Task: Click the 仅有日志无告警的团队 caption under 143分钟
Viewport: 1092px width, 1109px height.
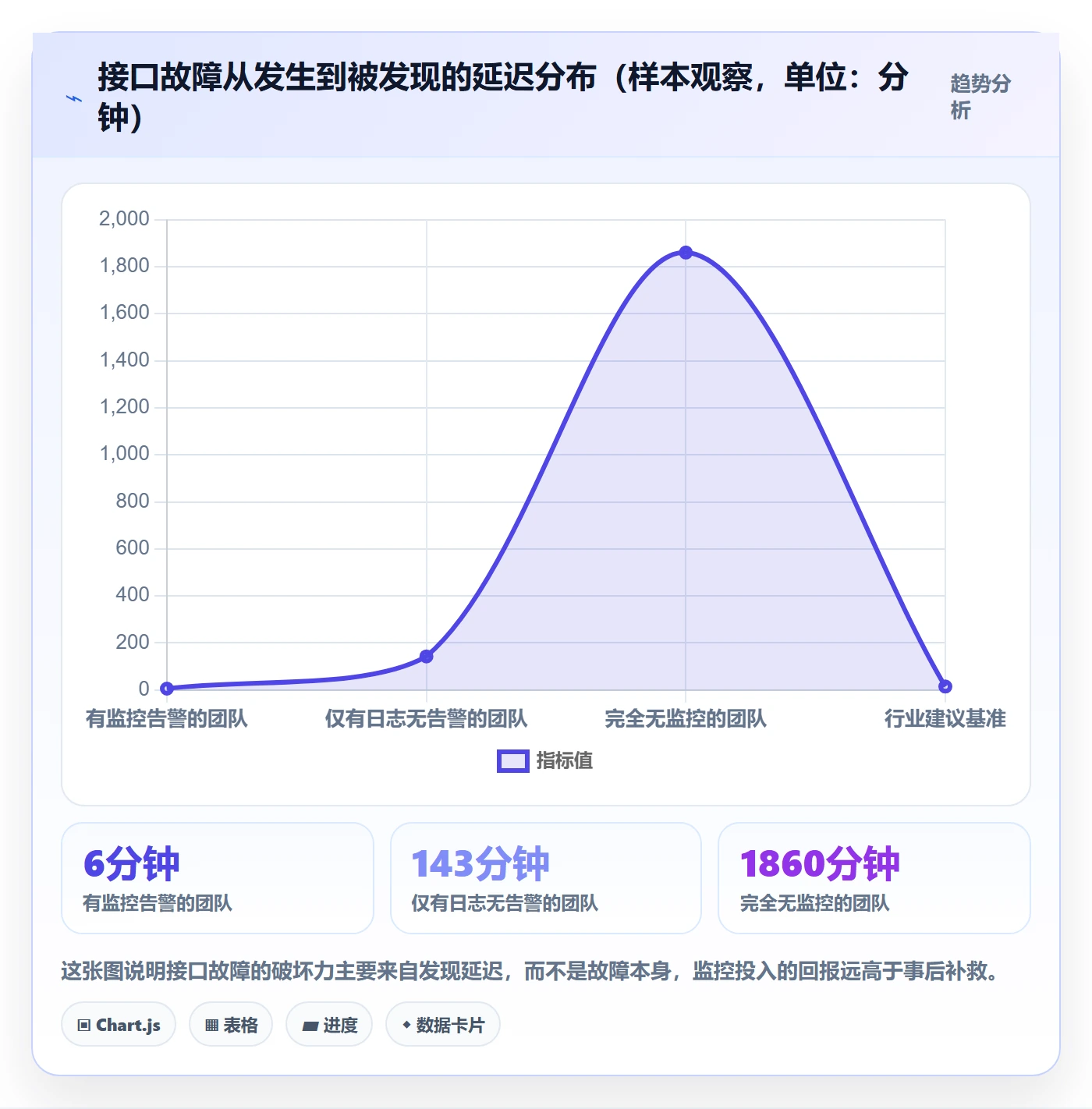Action: pos(505,903)
